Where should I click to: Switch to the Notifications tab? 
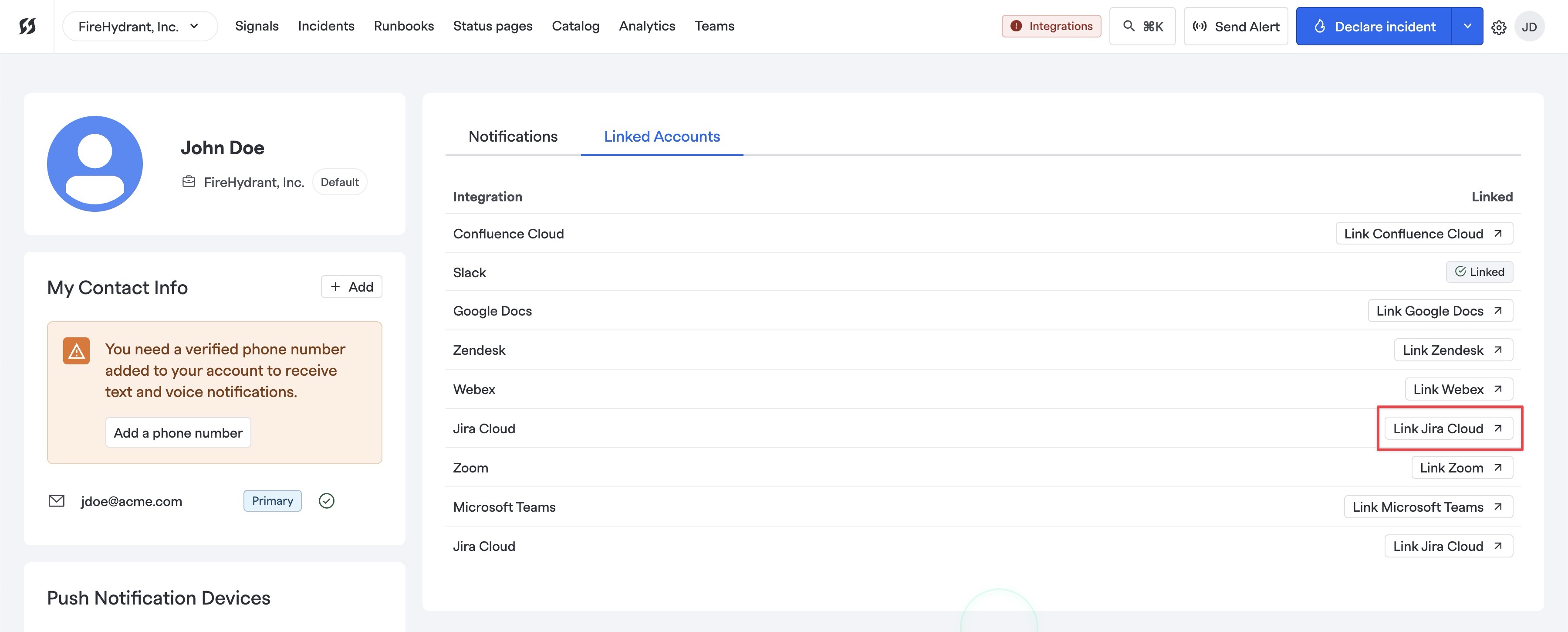[x=513, y=136]
